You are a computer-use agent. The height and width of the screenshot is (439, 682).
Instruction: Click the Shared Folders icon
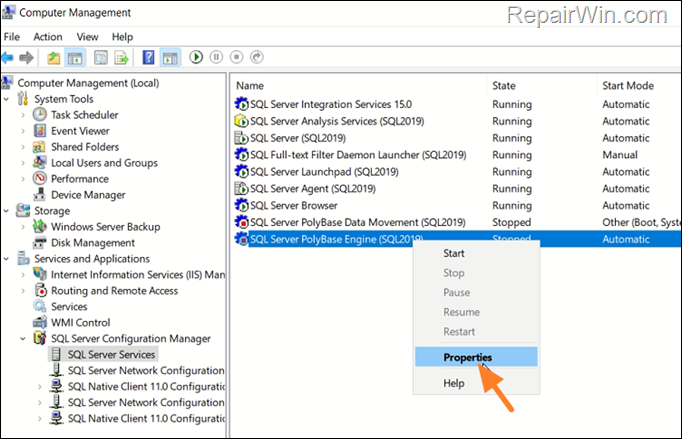[x=40, y=147]
